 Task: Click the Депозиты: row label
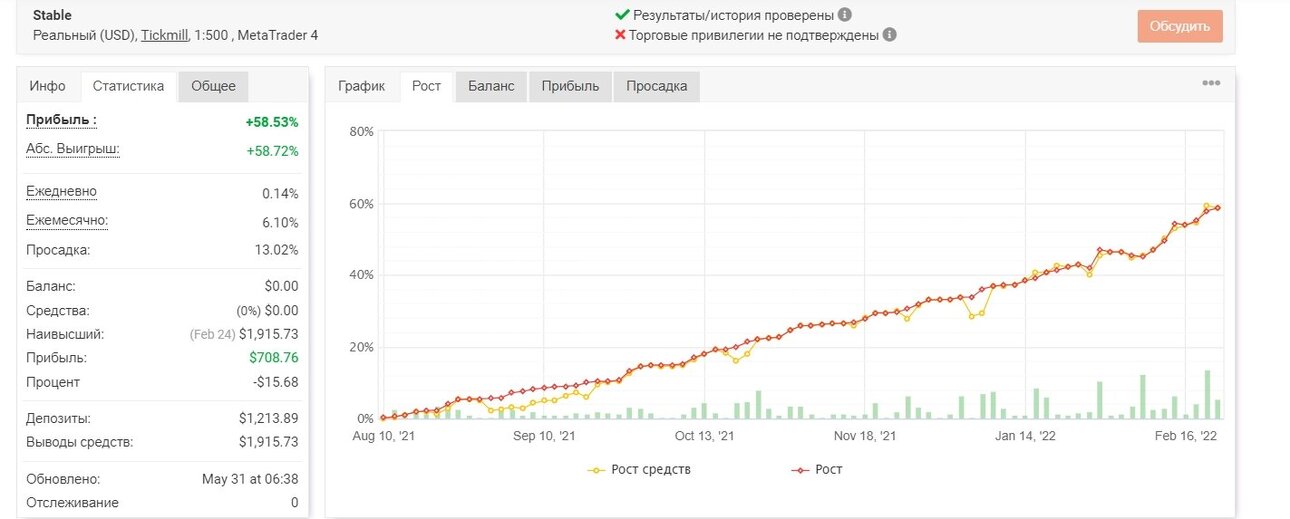click(x=58, y=418)
